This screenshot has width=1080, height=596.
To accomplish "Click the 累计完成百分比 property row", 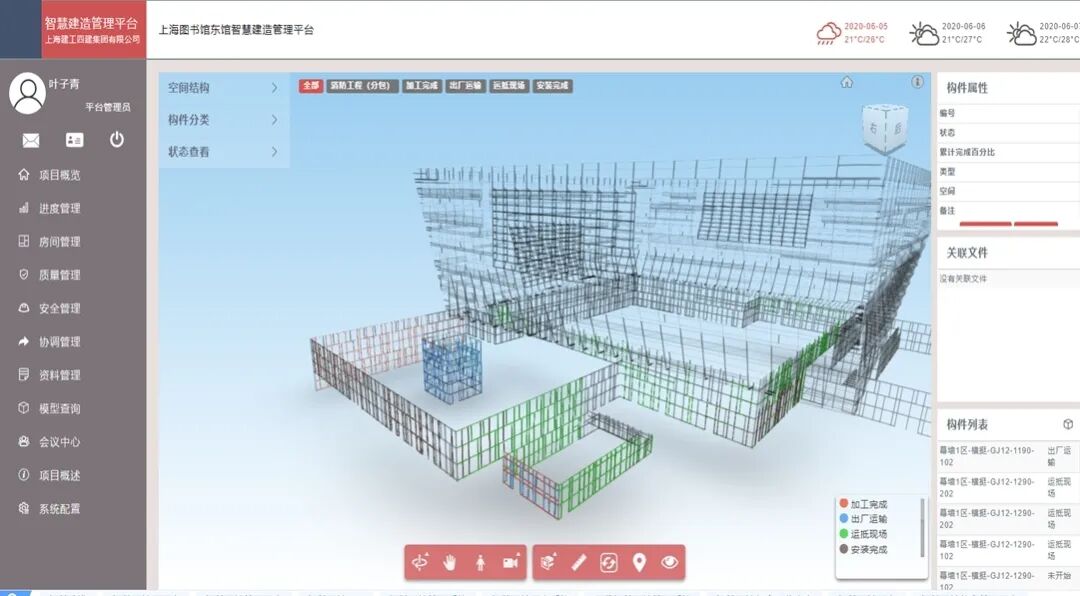I will tap(1008, 152).
